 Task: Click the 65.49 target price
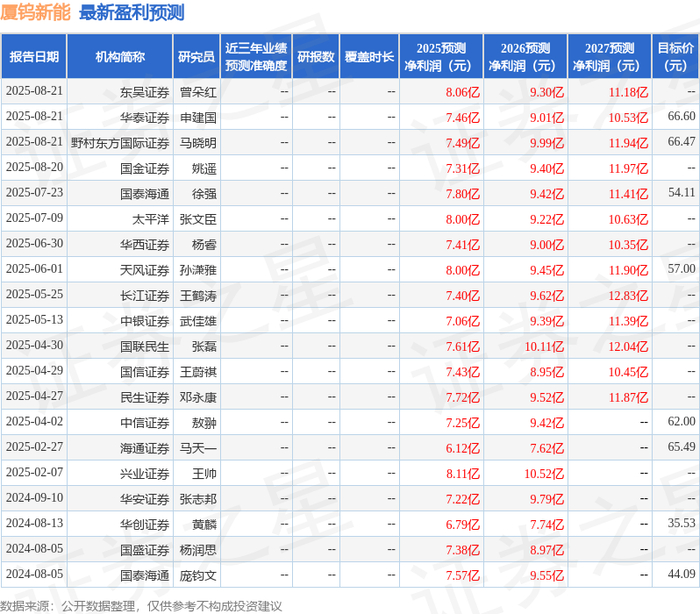(x=681, y=447)
